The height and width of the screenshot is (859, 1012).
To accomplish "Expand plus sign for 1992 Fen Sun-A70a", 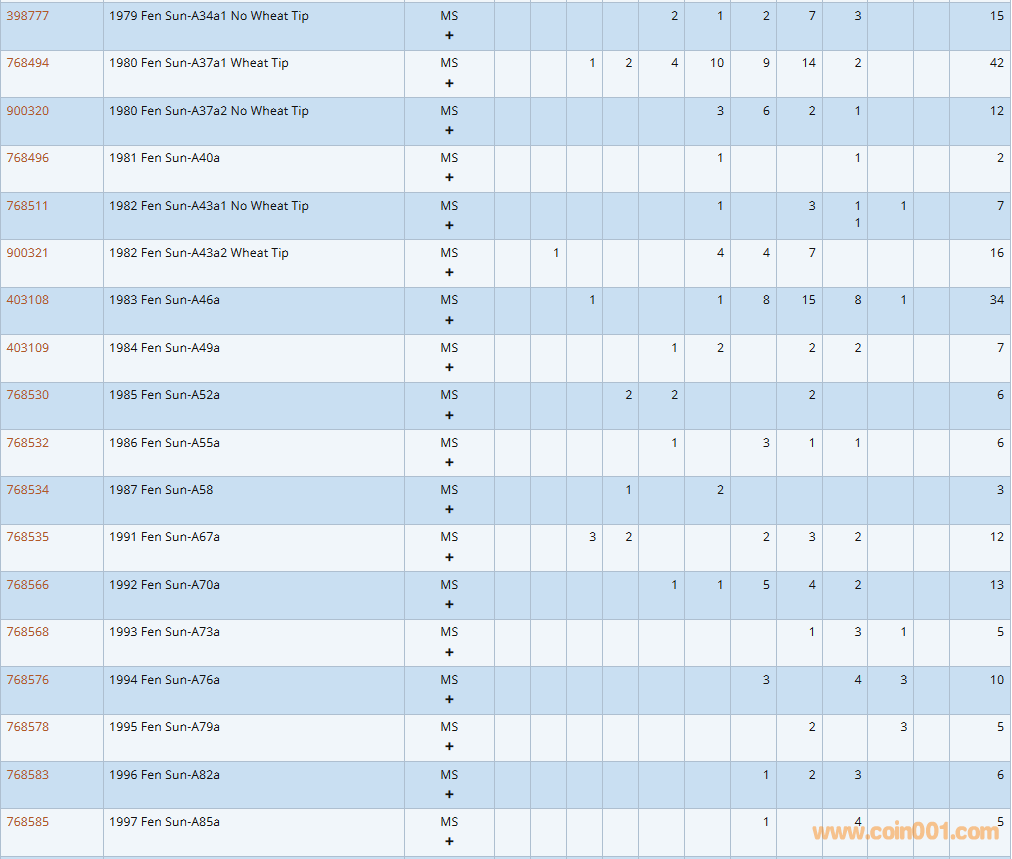I will pyautogui.click(x=449, y=605).
